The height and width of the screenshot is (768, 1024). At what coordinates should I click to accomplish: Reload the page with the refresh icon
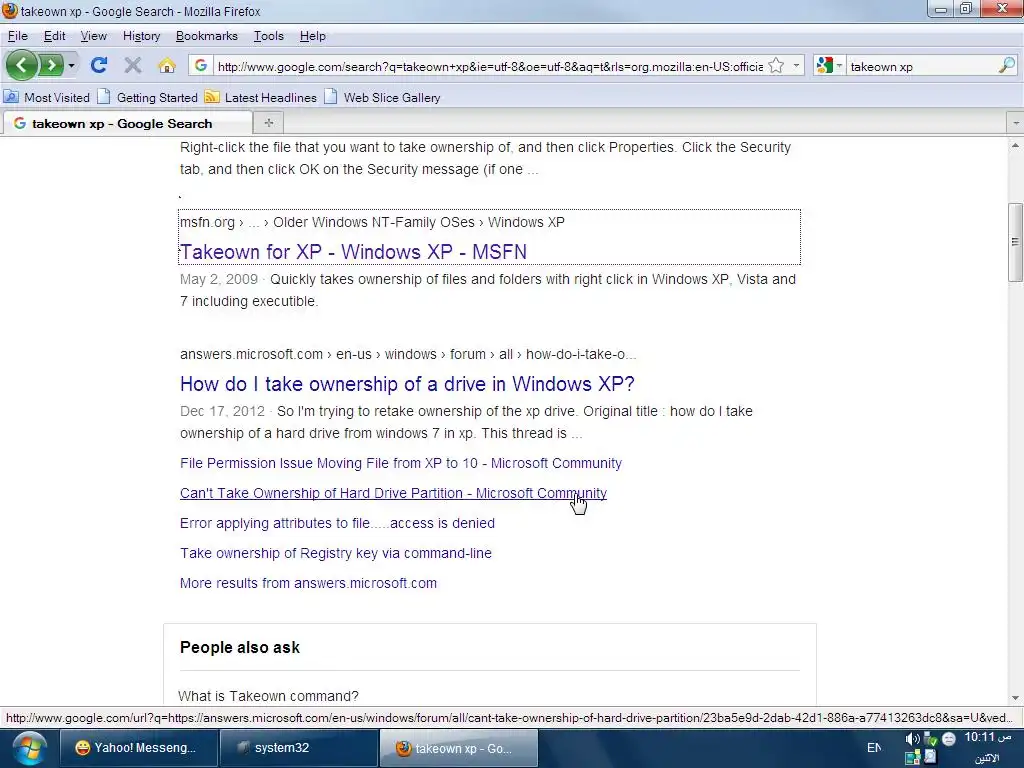(99, 65)
